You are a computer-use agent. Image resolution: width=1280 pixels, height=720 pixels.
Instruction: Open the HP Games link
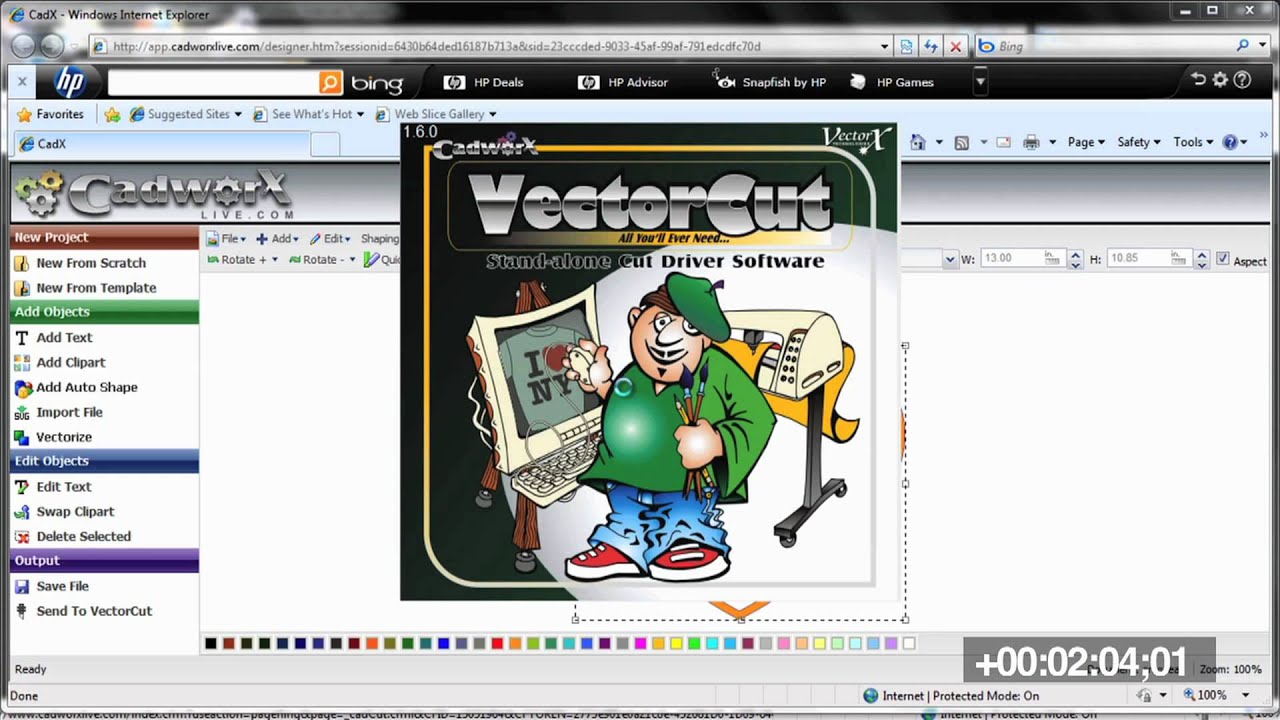coord(891,82)
